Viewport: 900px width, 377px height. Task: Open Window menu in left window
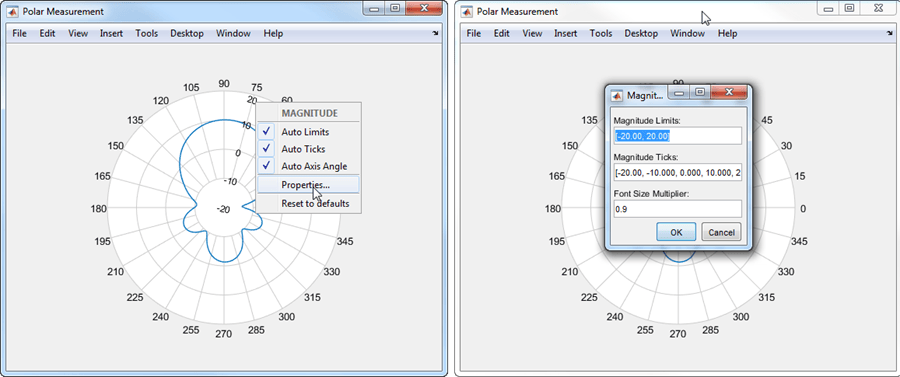coord(233,33)
